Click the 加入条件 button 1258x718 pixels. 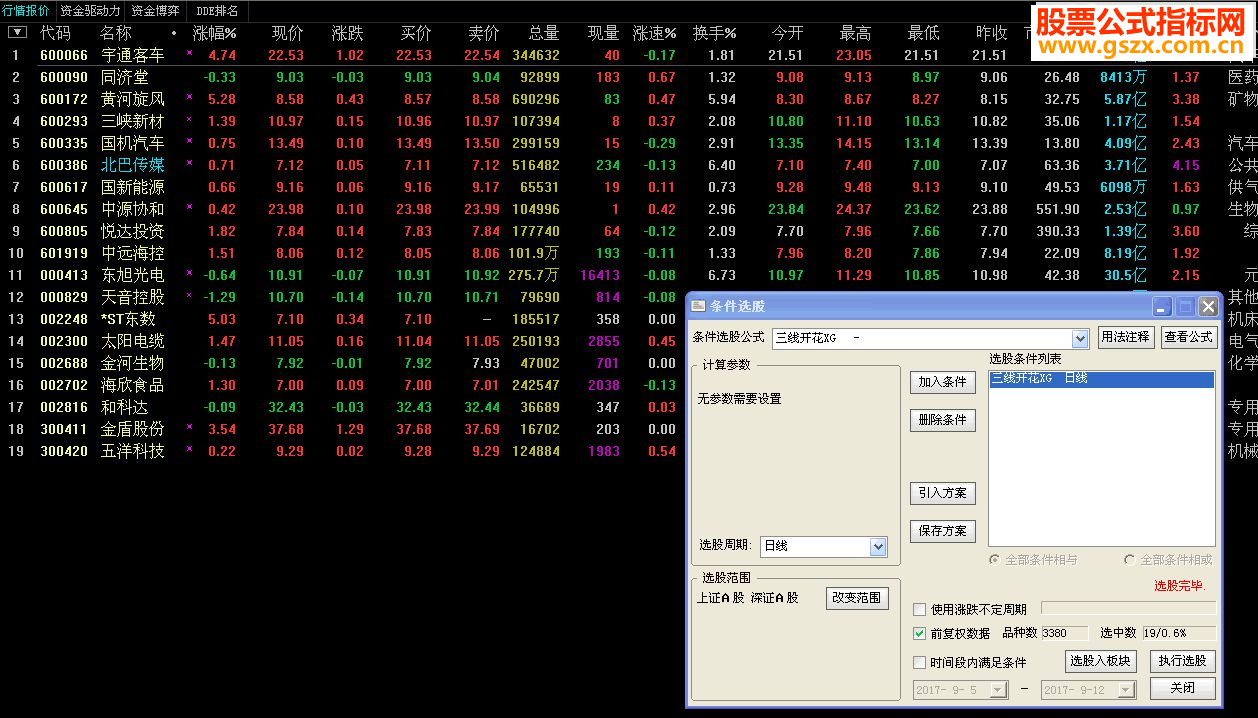pos(943,382)
